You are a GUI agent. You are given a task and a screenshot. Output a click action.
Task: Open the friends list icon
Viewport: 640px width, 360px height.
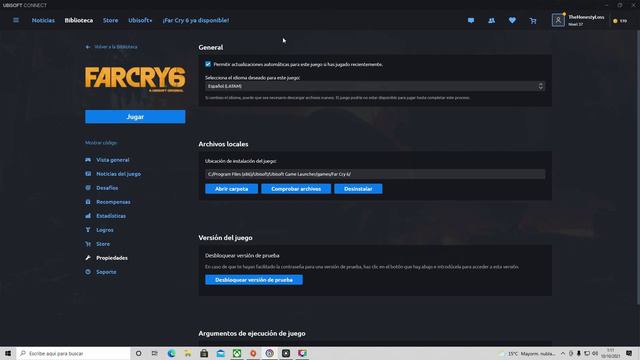point(491,20)
